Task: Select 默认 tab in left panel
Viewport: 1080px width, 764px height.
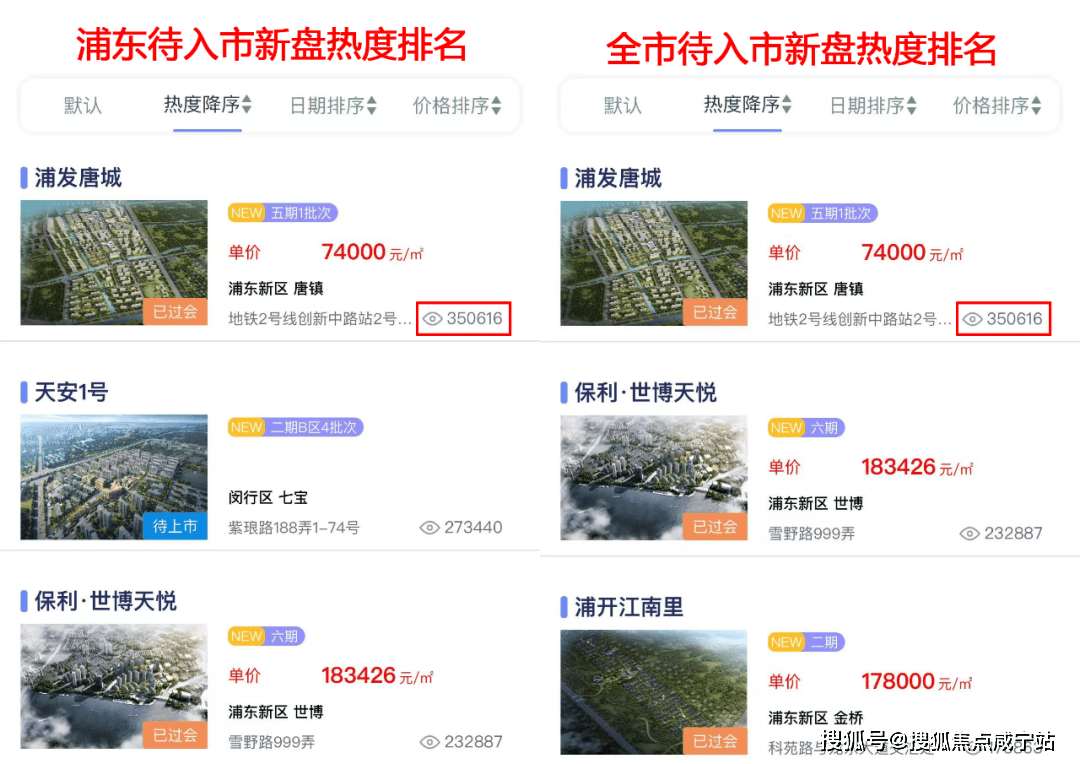Action: 83,105
